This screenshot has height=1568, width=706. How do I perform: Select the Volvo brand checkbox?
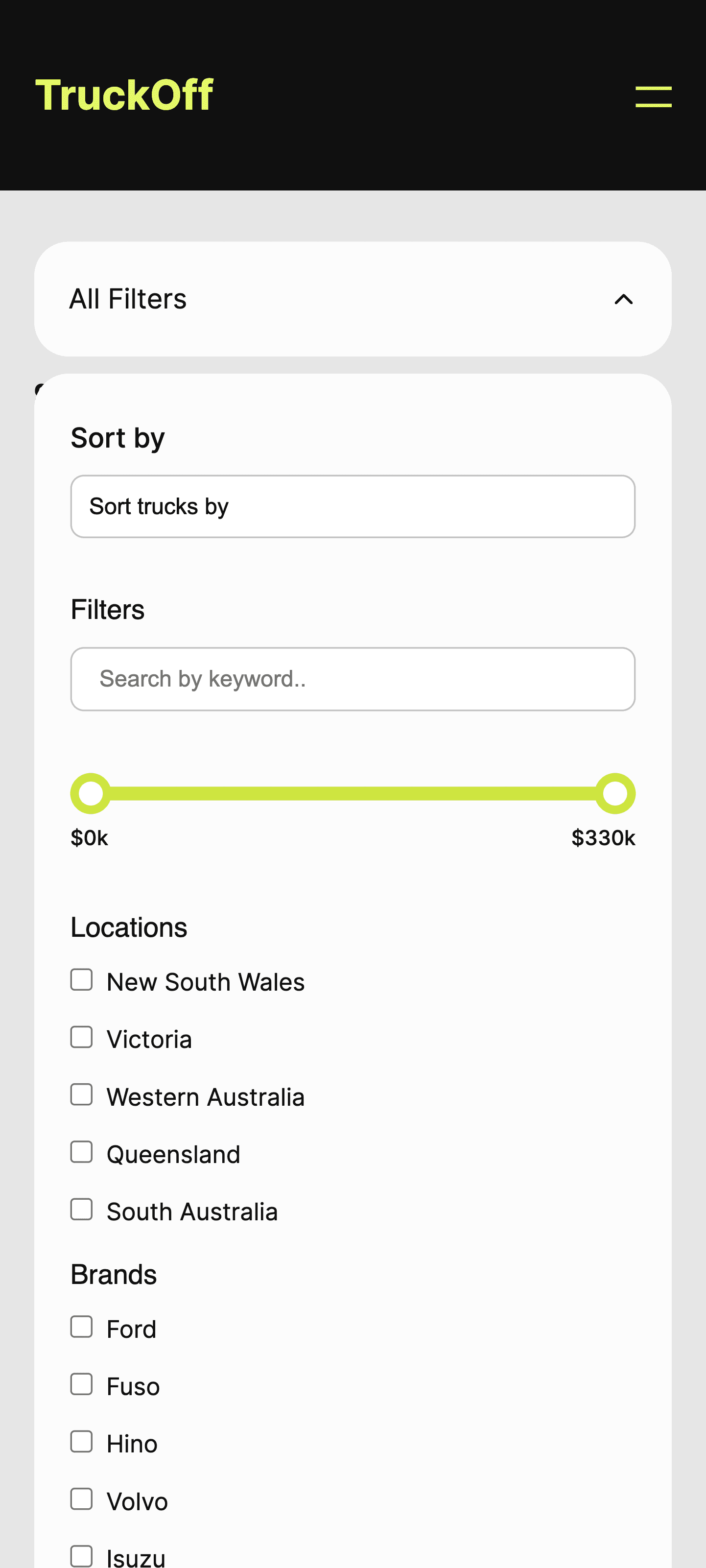pyautogui.click(x=82, y=1499)
